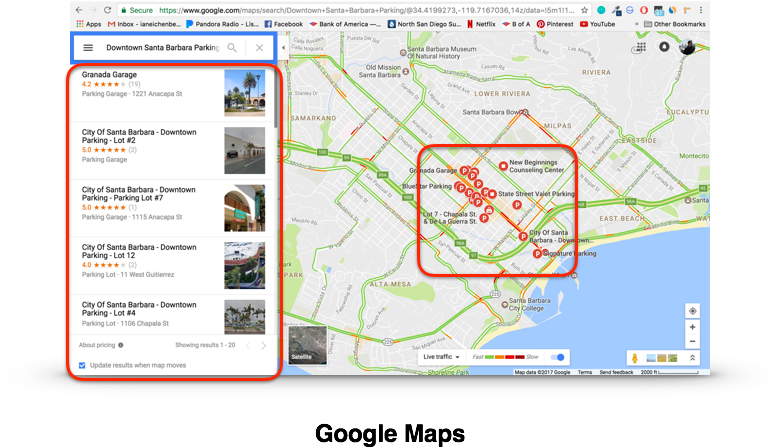Collapse the side panel arrow
Viewport: 778px width, 448px height.
click(283, 48)
